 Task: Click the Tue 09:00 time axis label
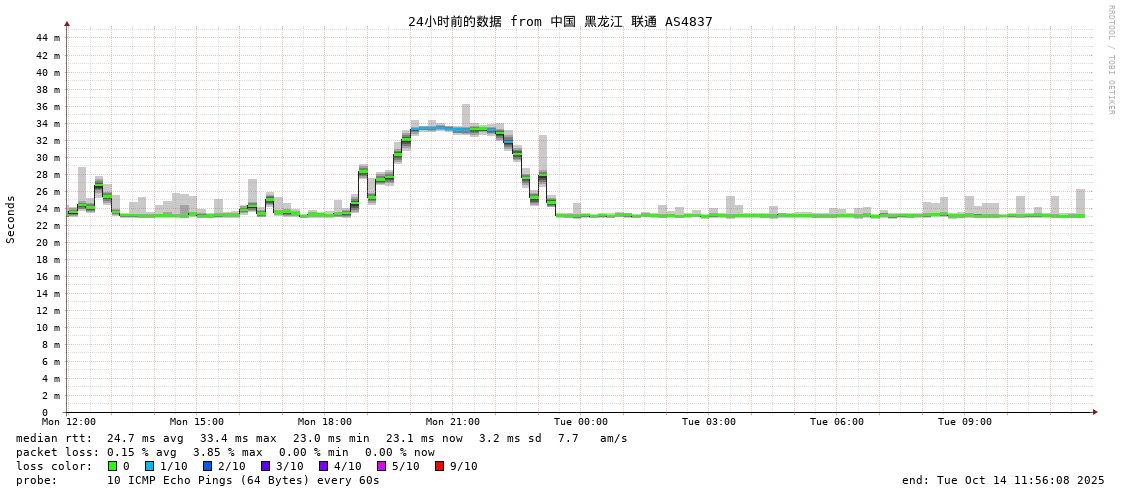pos(964,422)
